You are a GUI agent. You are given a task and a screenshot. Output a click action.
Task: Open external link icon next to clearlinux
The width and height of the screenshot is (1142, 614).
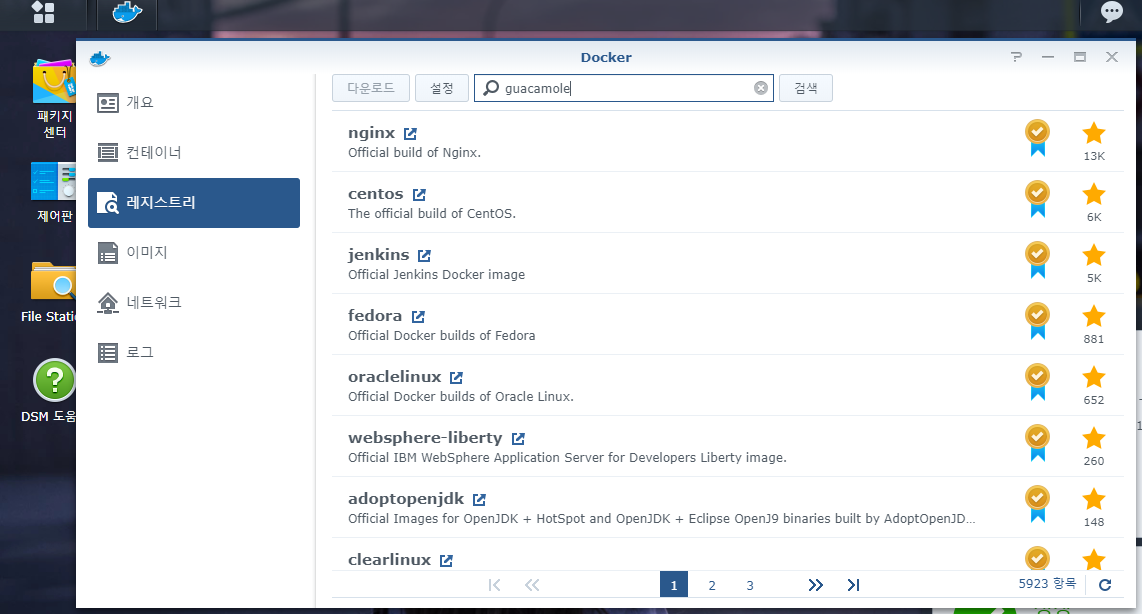pyautogui.click(x=446, y=561)
